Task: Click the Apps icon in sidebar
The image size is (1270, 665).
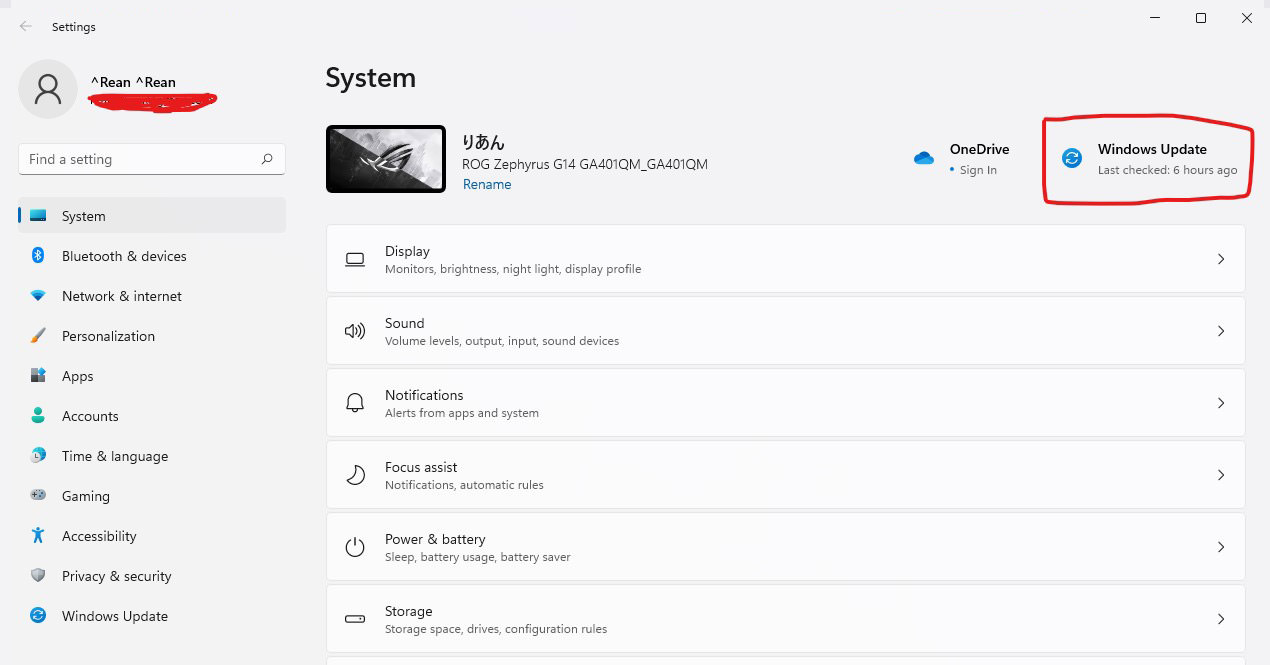Action: pyautogui.click(x=38, y=376)
